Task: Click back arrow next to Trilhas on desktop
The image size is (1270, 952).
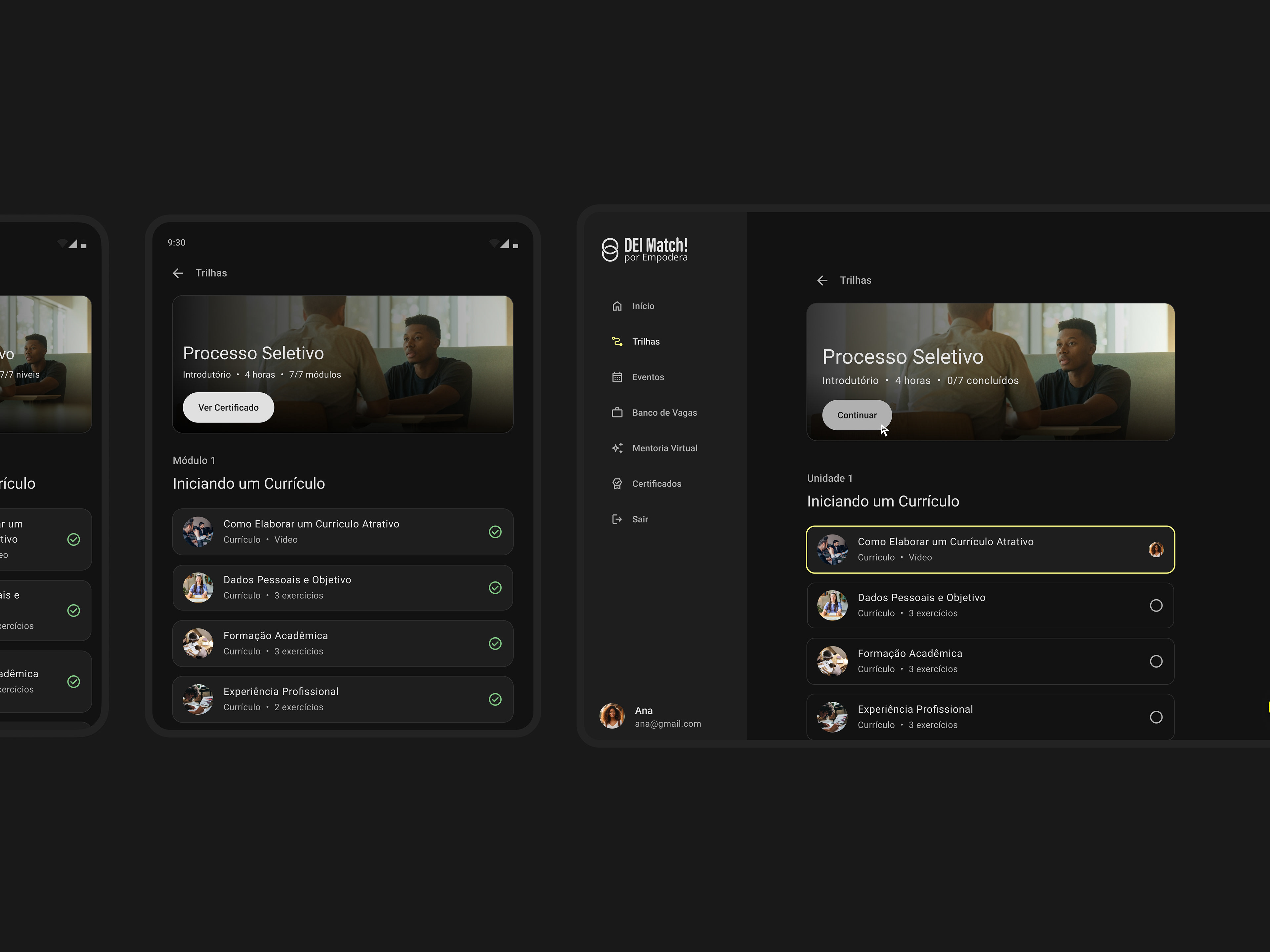Action: [822, 281]
